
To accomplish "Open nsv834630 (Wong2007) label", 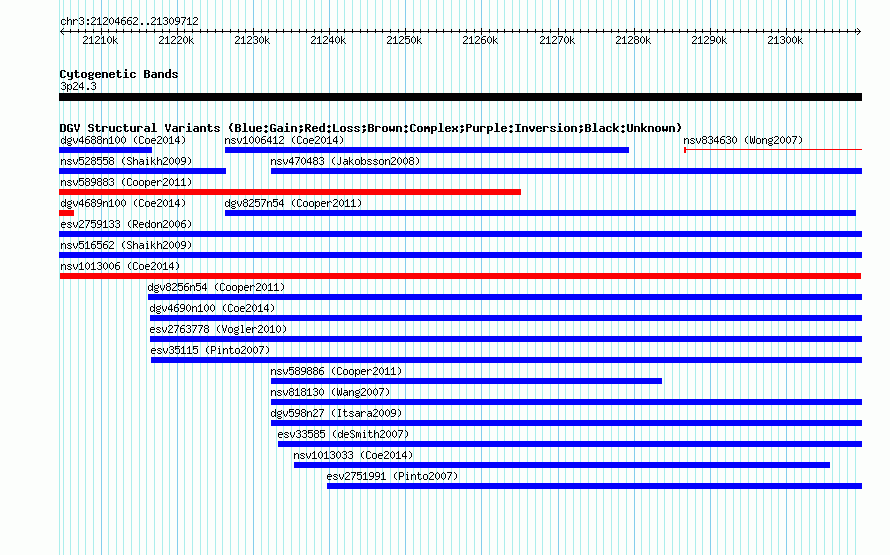I will [743, 140].
